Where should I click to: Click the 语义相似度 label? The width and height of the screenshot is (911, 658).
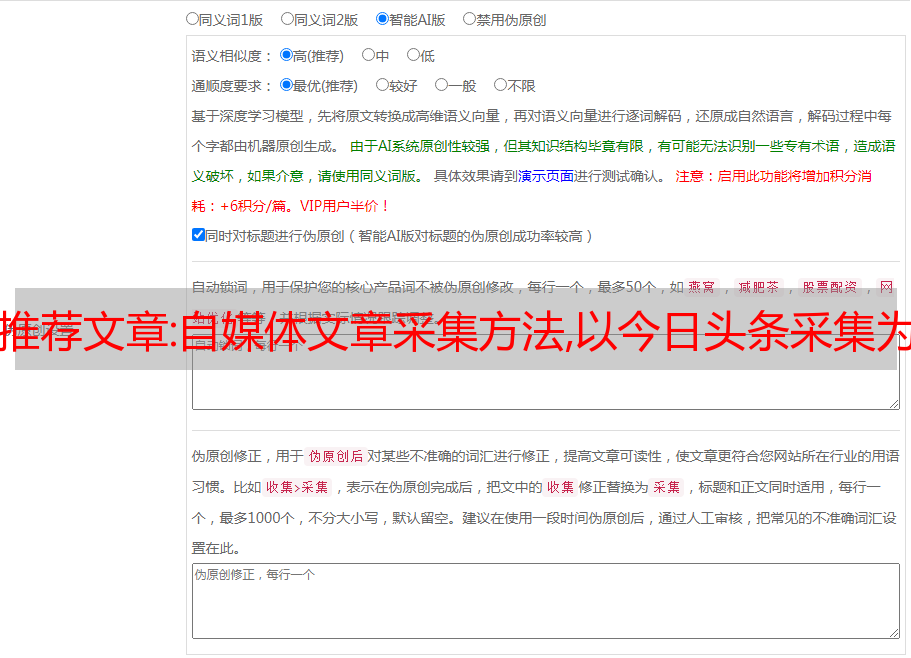coord(232,56)
